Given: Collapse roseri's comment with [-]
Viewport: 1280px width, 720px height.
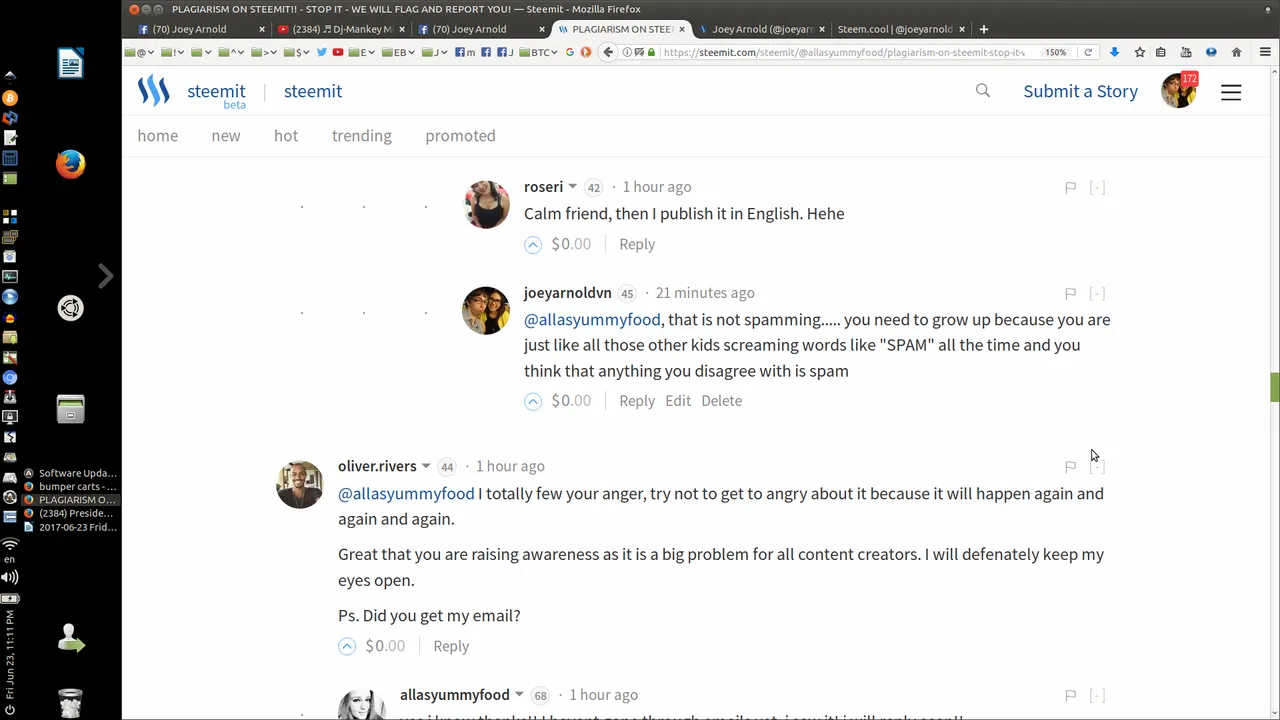Looking at the screenshot, I should (x=1097, y=188).
